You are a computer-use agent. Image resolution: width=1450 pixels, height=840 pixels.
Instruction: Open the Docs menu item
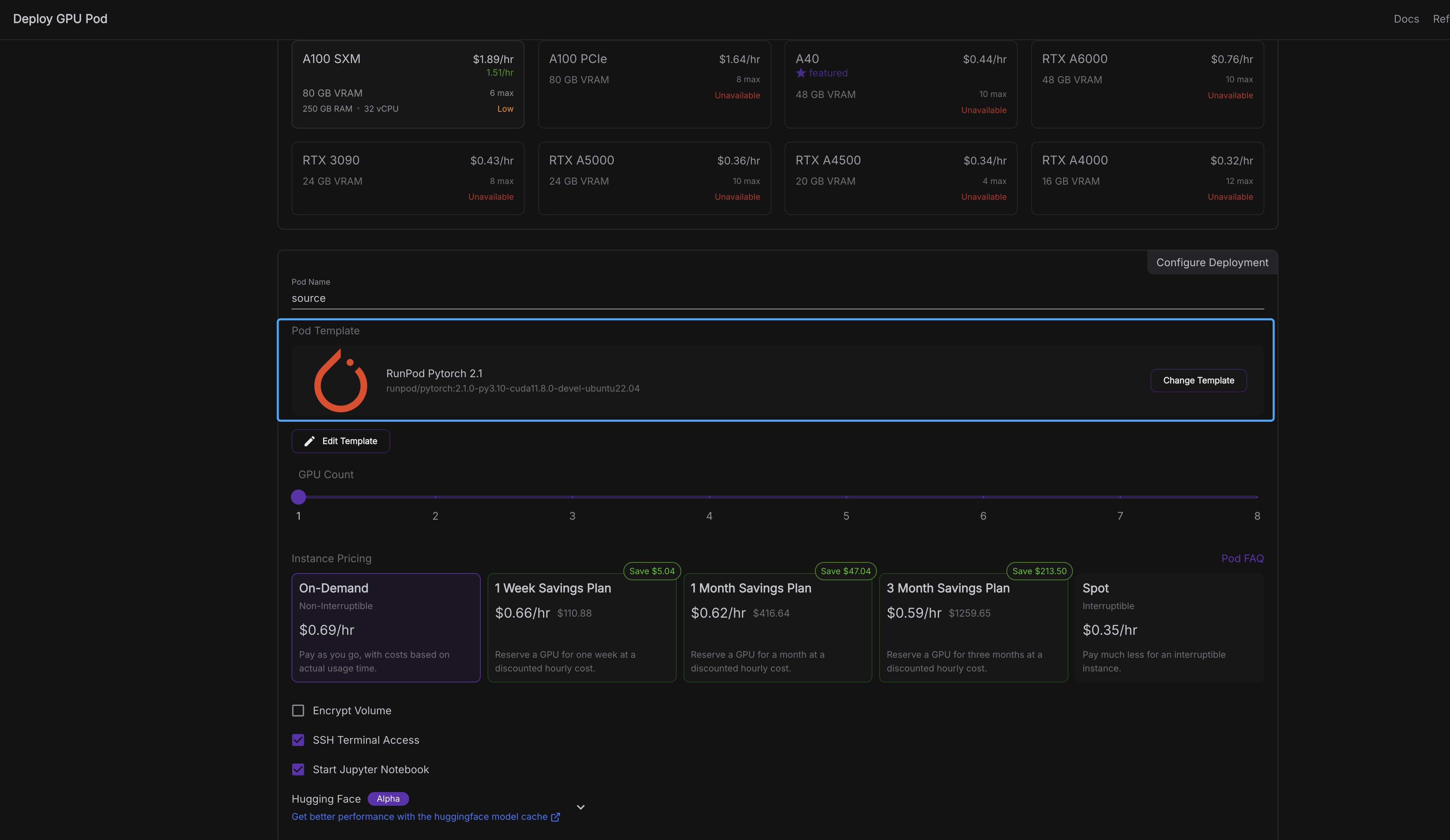(x=1406, y=19)
